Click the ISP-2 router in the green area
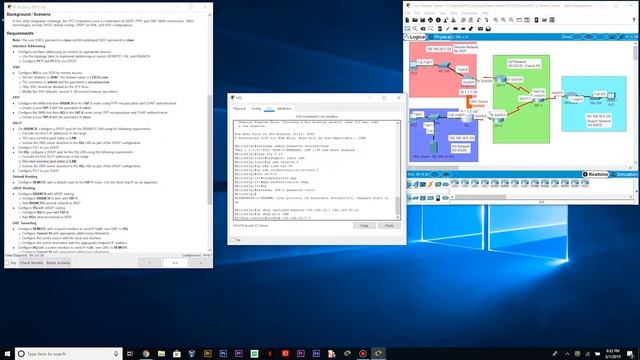 pyautogui.click(x=500, y=120)
